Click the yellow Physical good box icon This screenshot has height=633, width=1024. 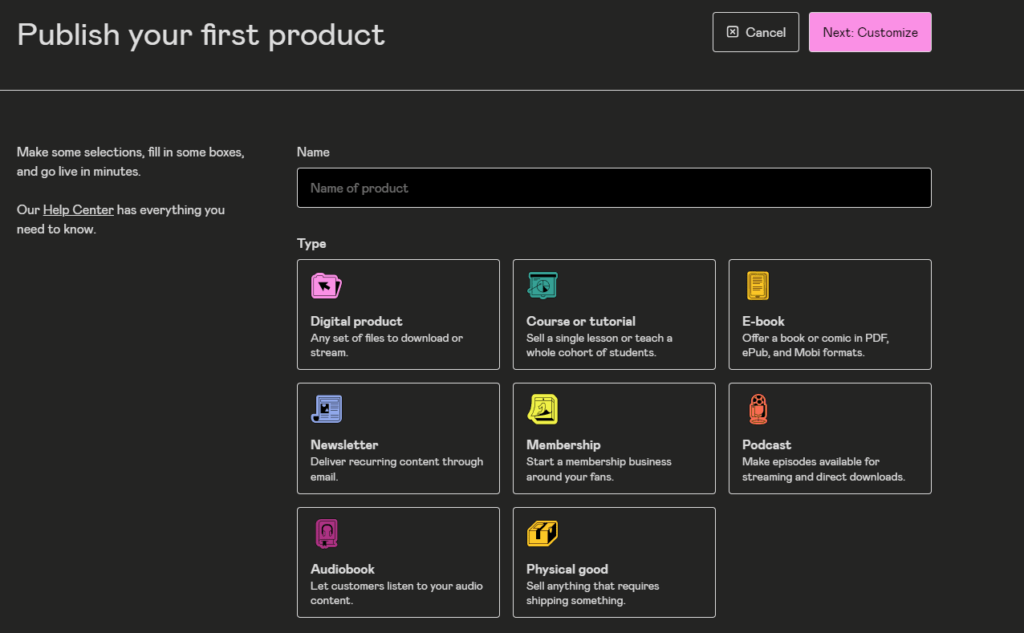click(542, 533)
